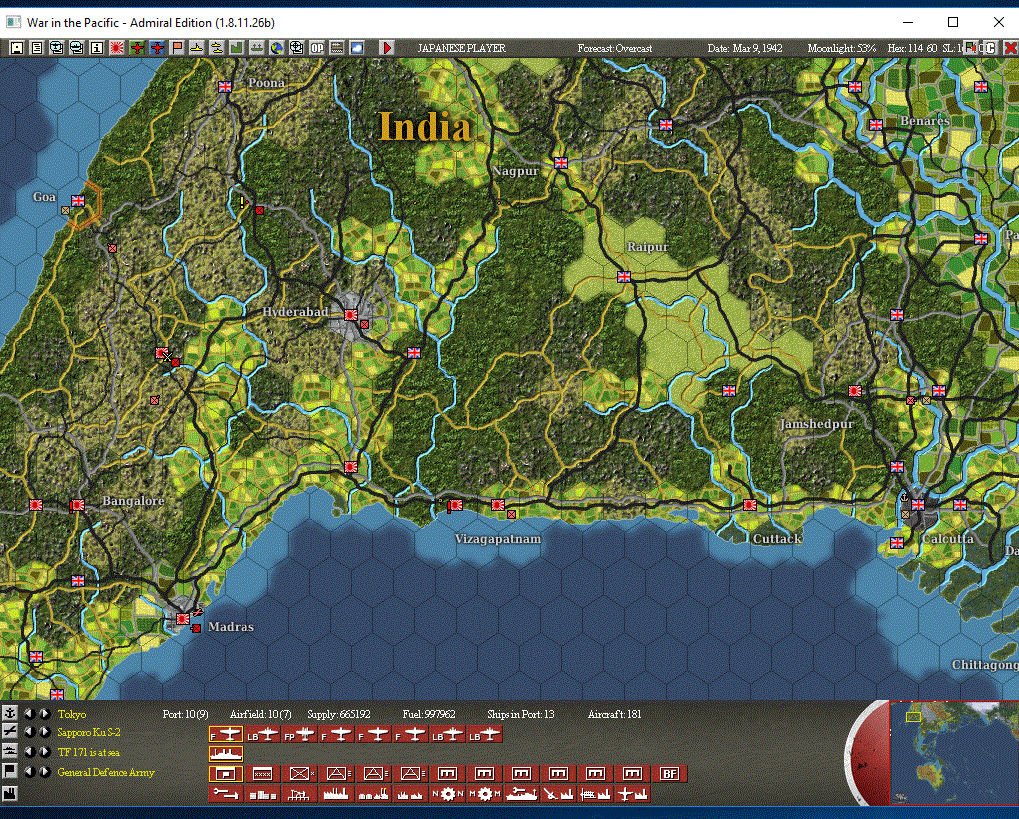Select the highlighted General Defence Army unit icon
This screenshot has width=1019, height=819.
coord(226,774)
